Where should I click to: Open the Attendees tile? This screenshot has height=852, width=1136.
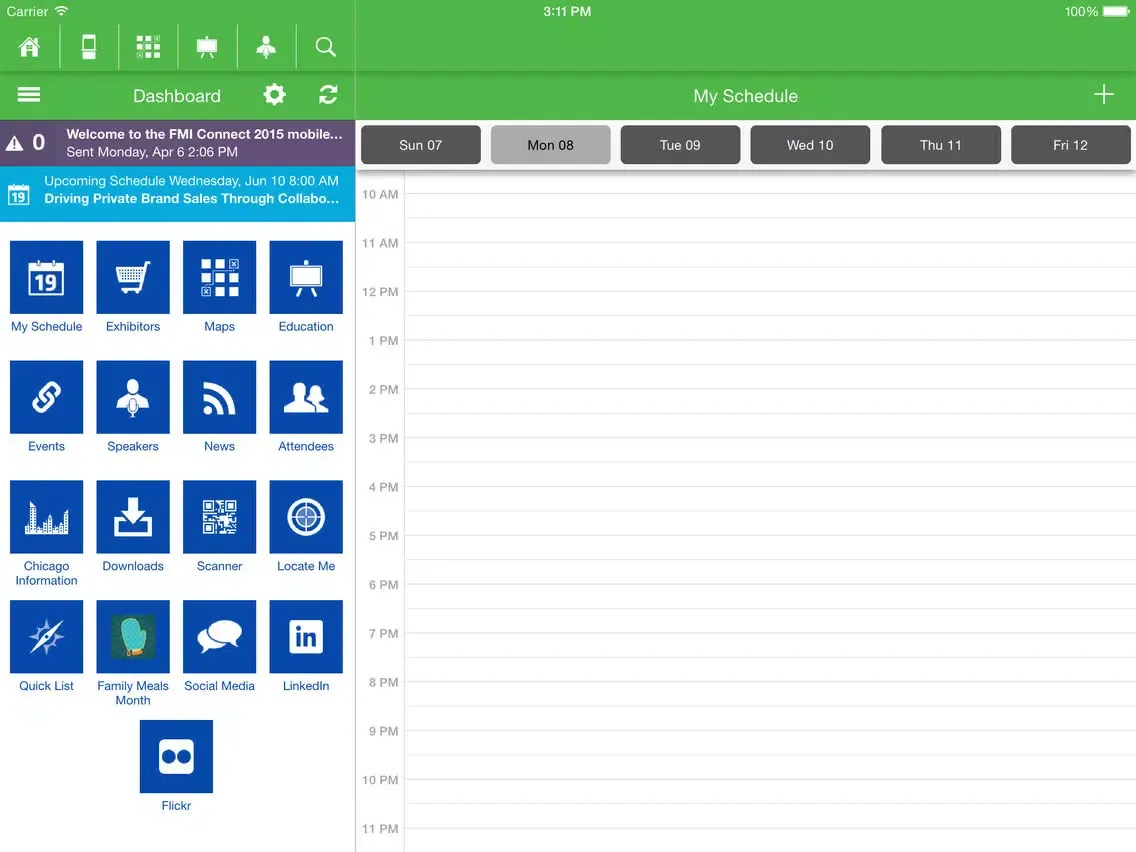(306, 397)
